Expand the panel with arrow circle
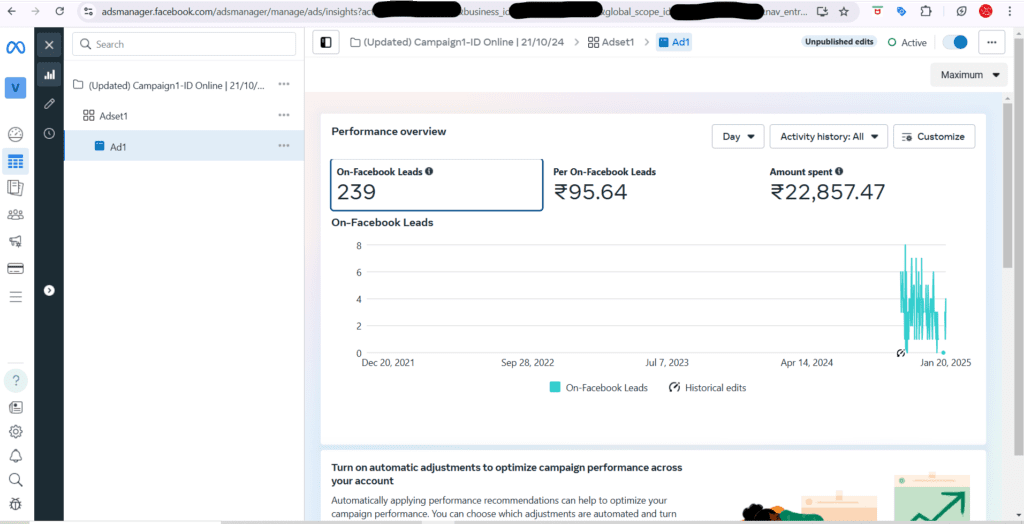1024x524 pixels. click(49, 290)
